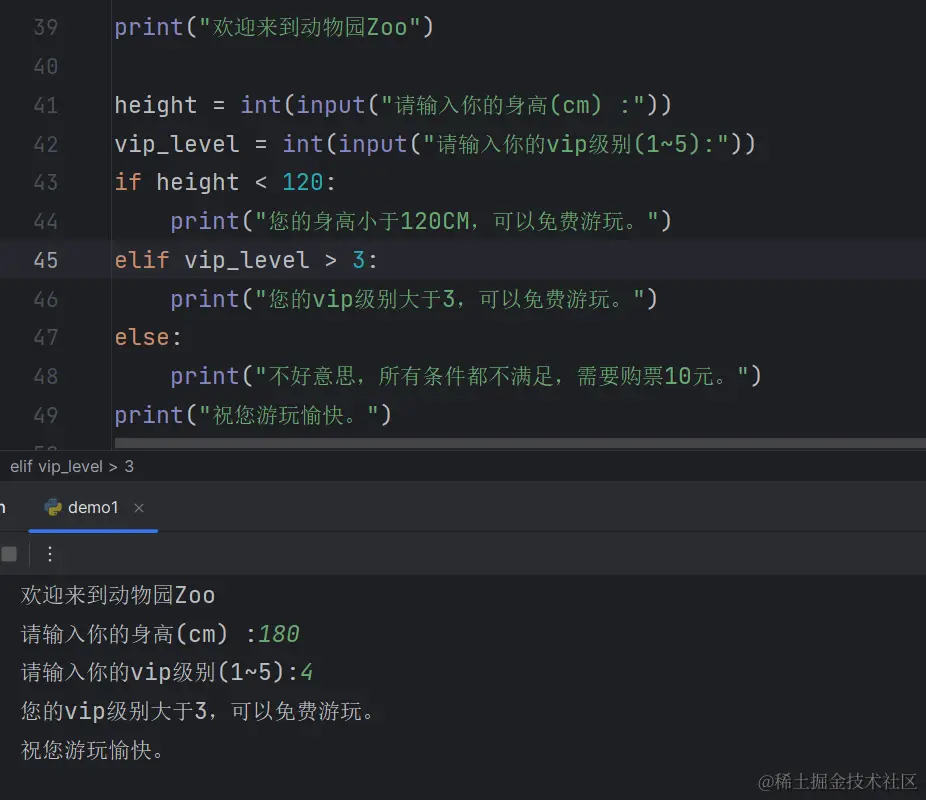Click print line mentioning 120CM

coord(421,221)
